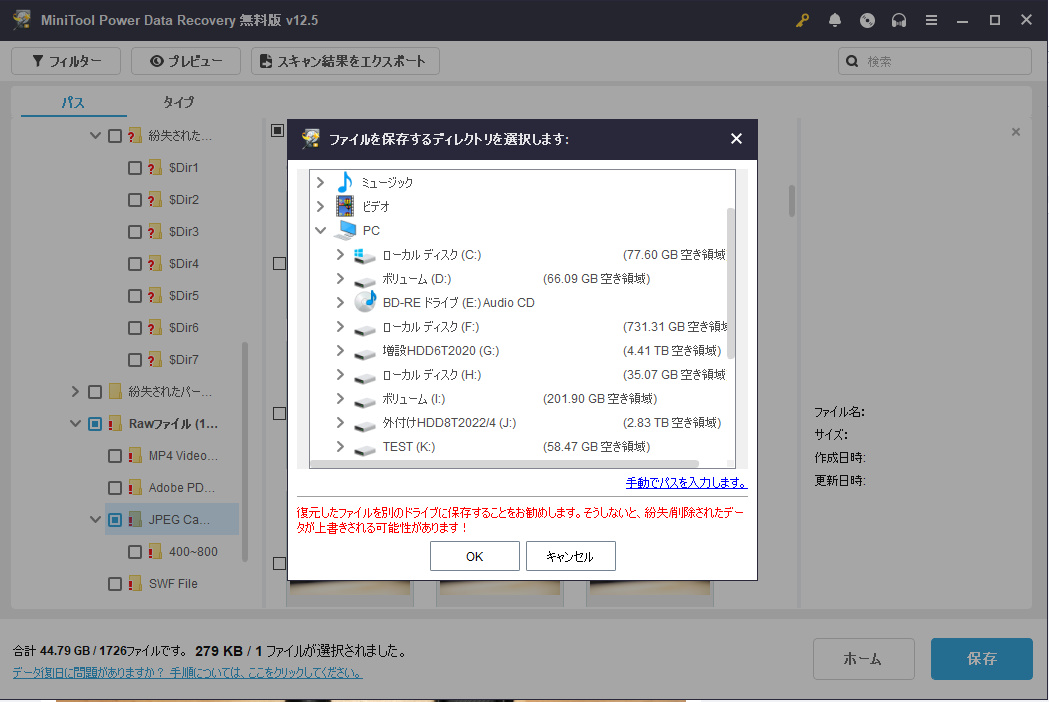
Task: Click the ローカル ディスク (C:) Windows drive icon
Action: click(364, 255)
